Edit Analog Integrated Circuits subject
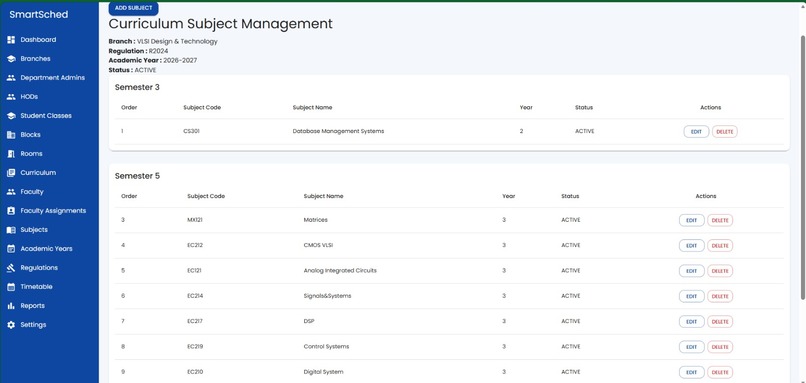 click(x=691, y=271)
